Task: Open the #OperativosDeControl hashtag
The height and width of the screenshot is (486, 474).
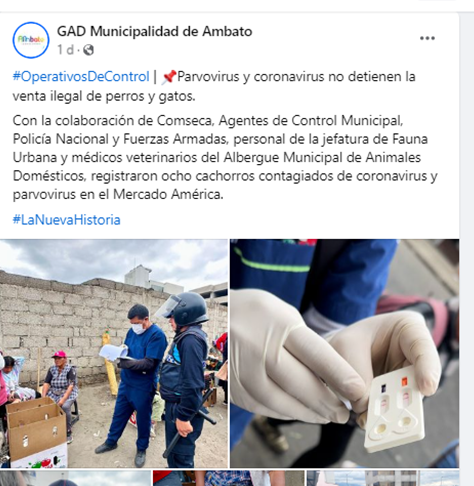Action: [81, 77]
